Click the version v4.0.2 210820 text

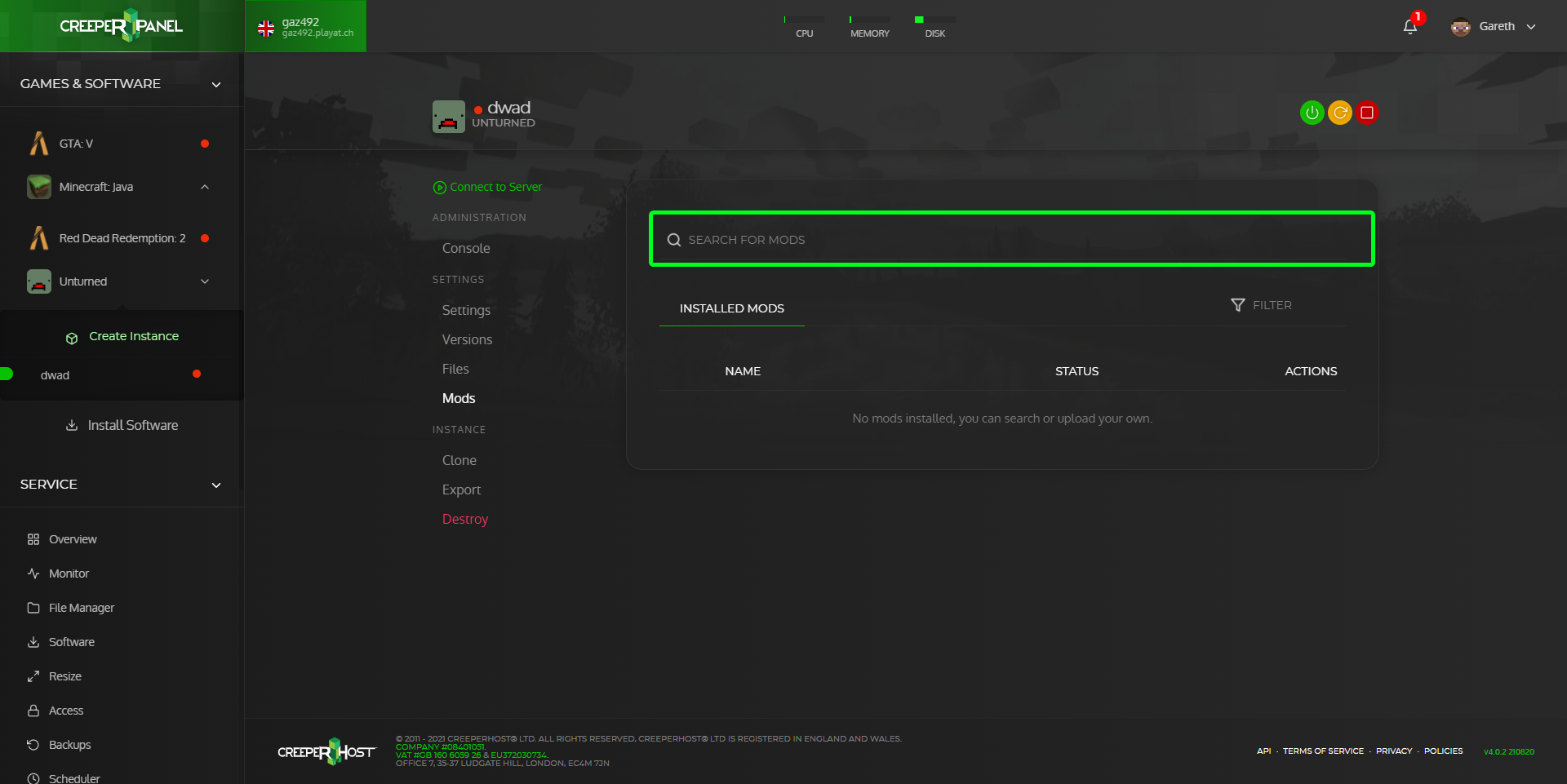(x=1508, y=752)
